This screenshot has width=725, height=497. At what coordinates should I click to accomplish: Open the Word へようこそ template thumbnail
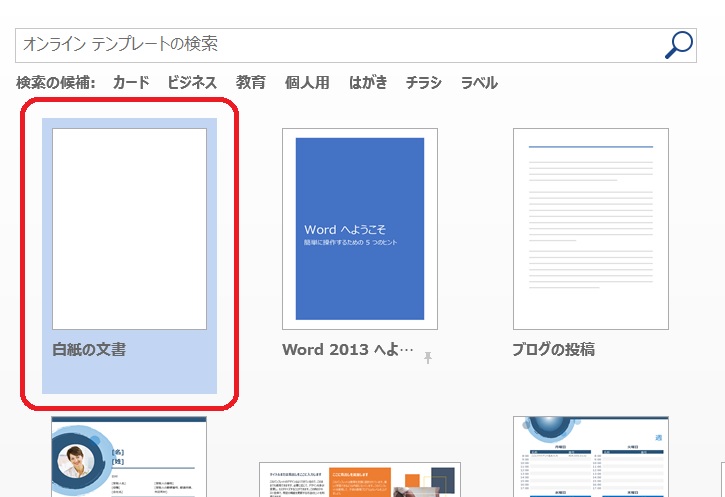tap(360, 229)
